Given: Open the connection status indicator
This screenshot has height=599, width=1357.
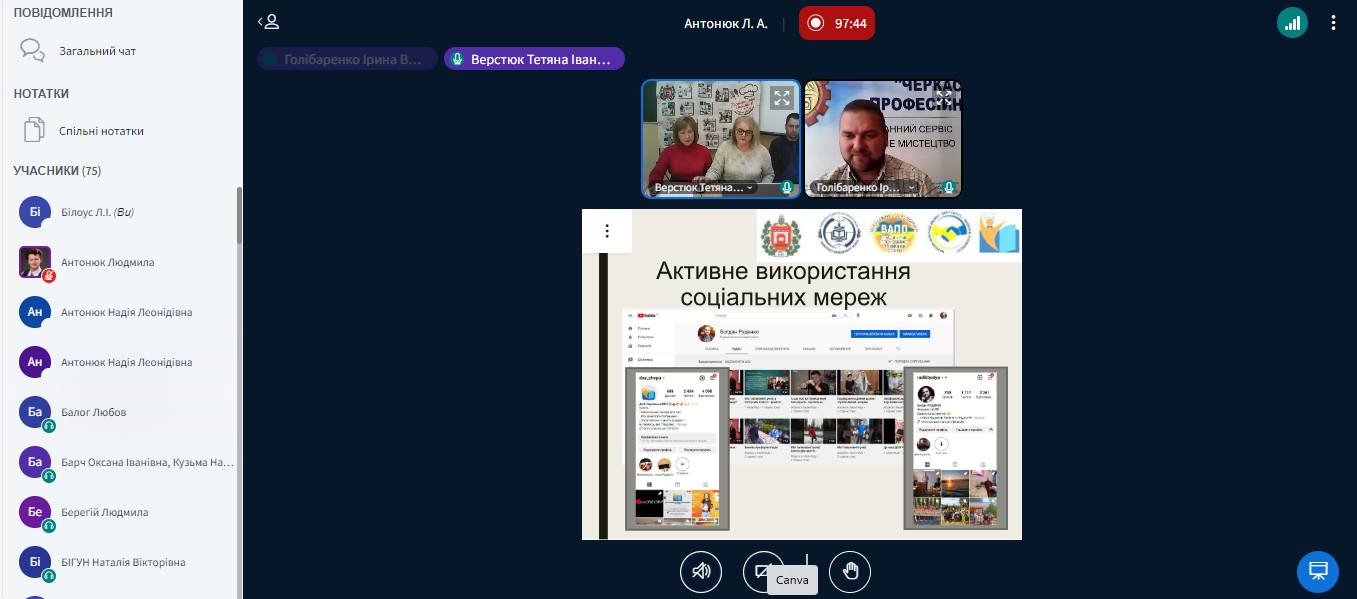Looking at the screenshot, I should pos(1292,22).
